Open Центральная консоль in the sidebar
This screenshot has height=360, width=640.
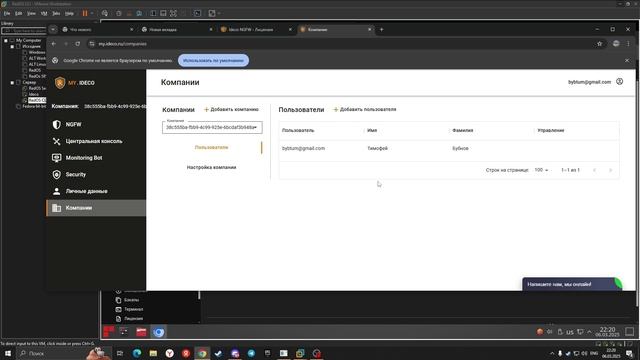[x=96, y=141]
